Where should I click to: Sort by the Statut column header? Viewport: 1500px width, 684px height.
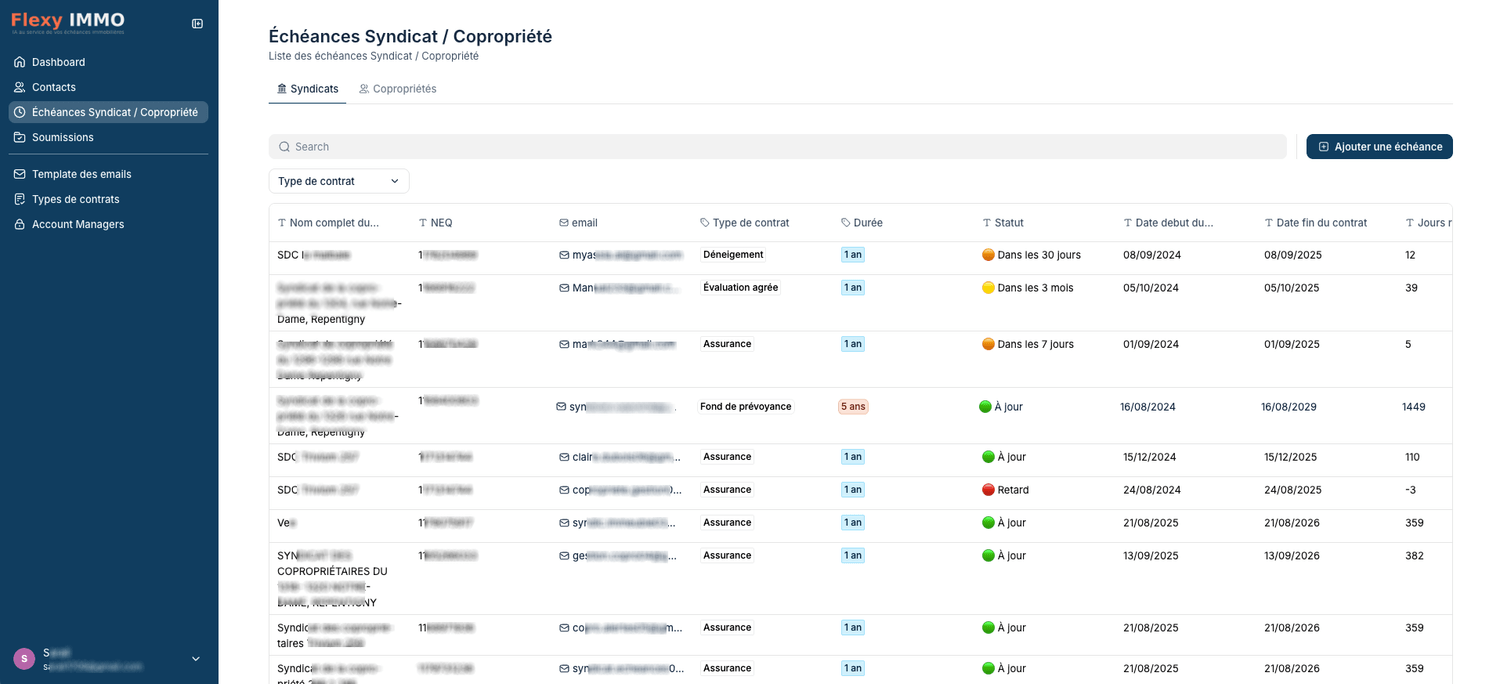coord(1008,223)
